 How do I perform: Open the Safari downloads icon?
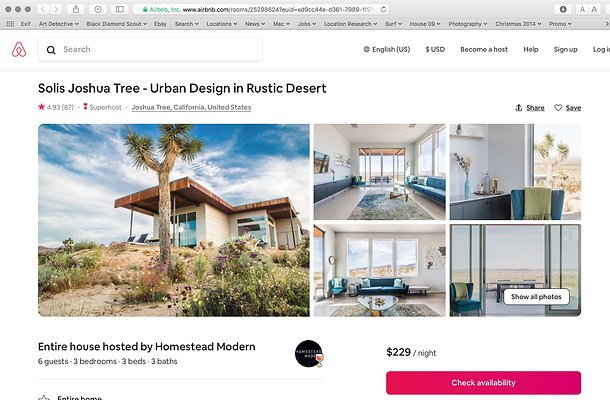click(563, 9)
